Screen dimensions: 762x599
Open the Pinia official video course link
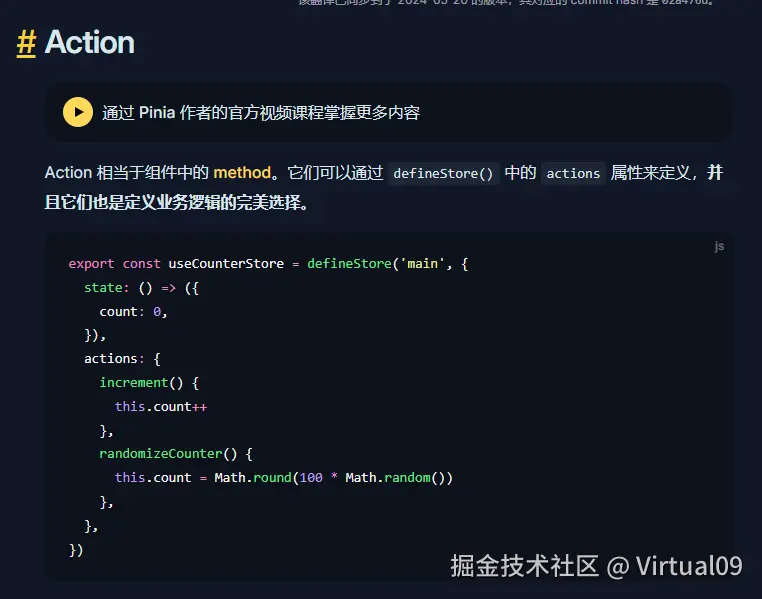point(260,112)
